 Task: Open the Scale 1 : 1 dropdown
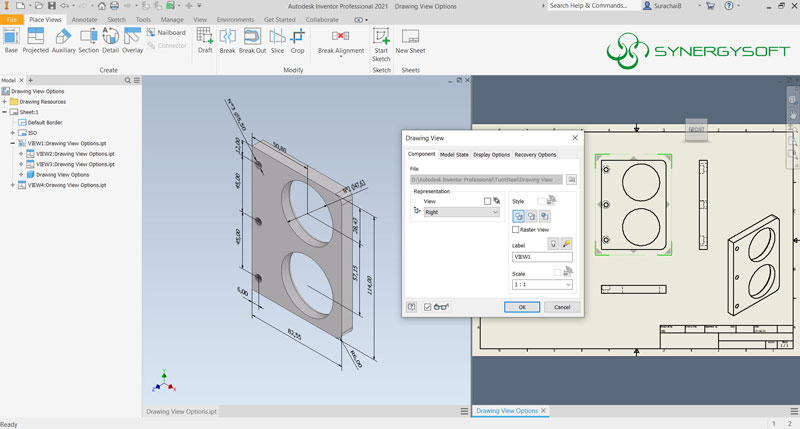(x=541, y=285)
